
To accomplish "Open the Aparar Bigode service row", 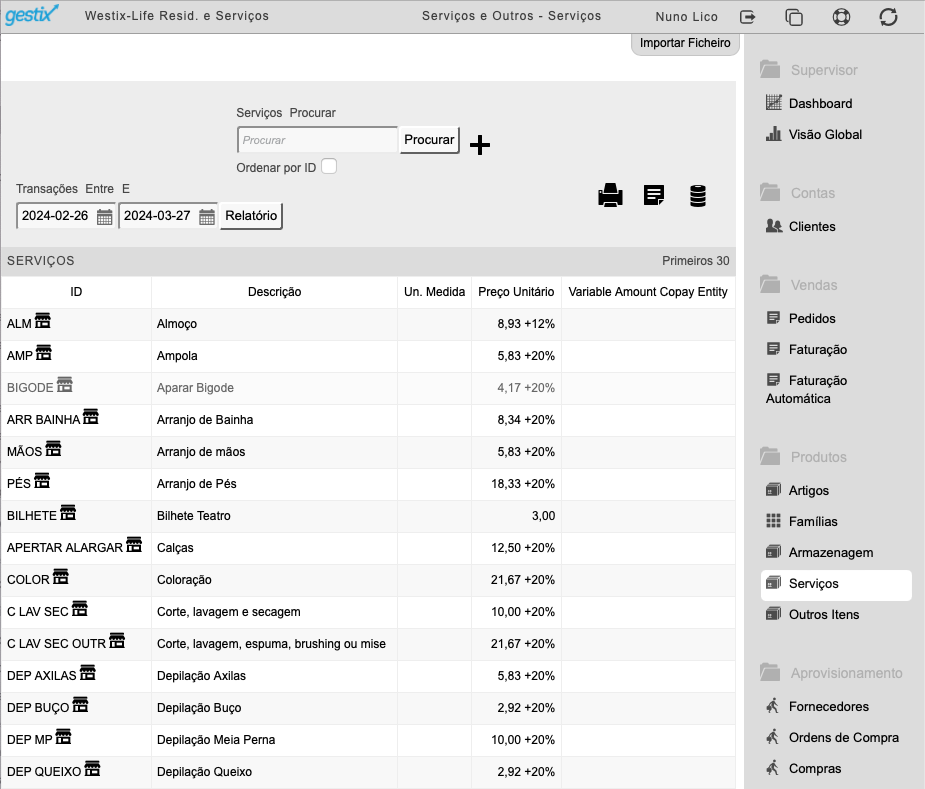I will [x=368, y=388].
